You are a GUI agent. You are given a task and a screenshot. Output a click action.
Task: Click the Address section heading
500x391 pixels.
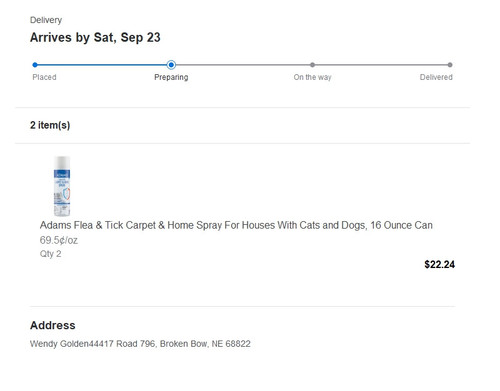pos(53,325)
